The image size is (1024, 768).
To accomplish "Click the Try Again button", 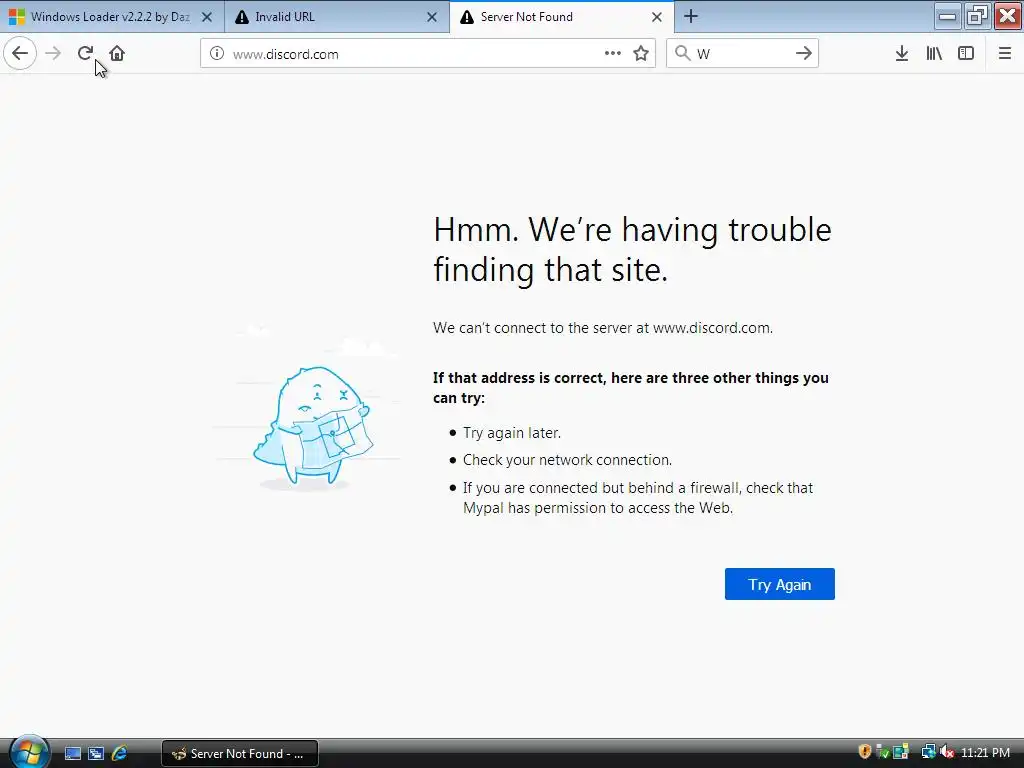I will 779,584.
